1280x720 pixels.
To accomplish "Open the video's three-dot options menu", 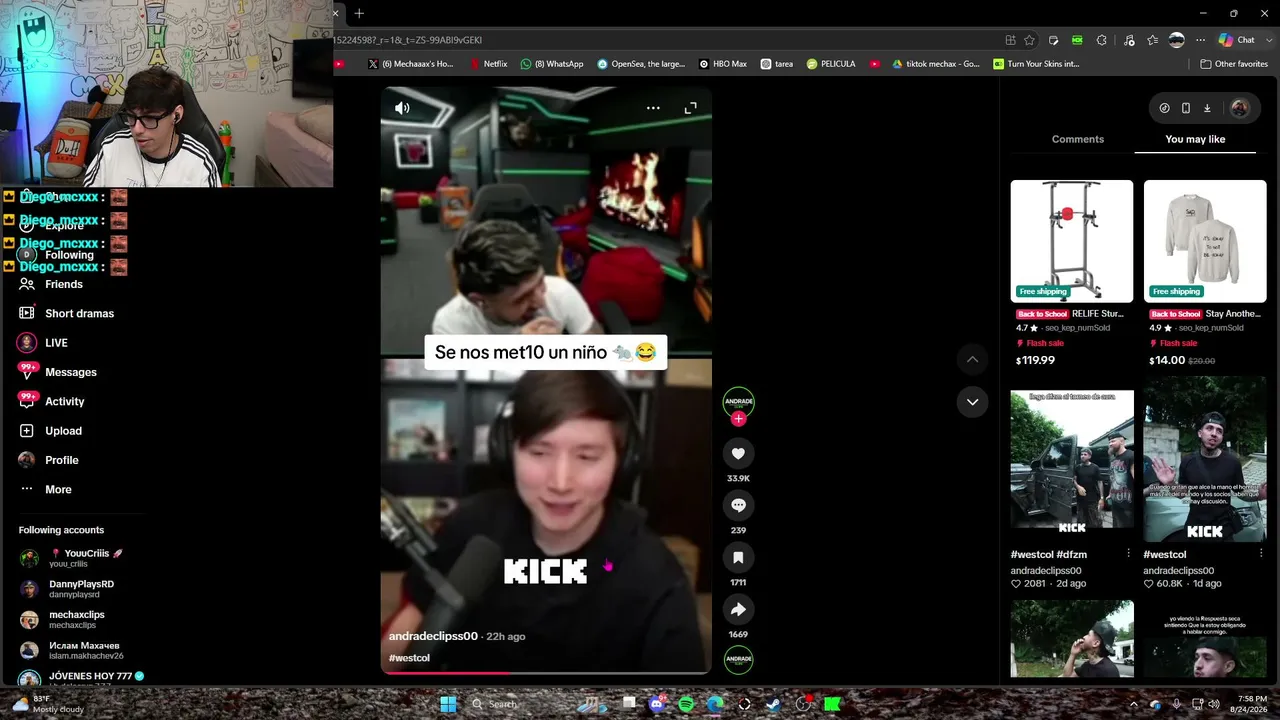I will pyautogui.click(x=653, y=108).
